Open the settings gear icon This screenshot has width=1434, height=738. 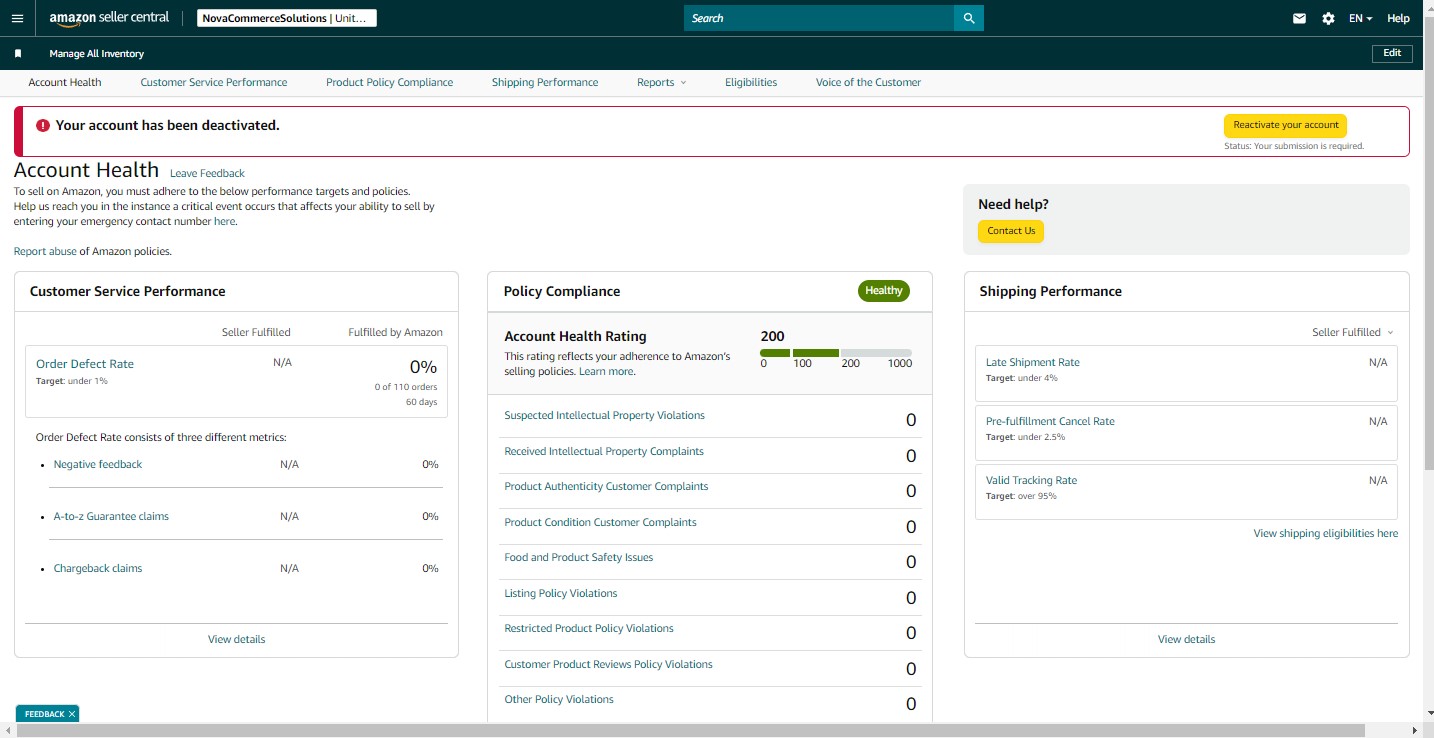tap(1328, 18)
